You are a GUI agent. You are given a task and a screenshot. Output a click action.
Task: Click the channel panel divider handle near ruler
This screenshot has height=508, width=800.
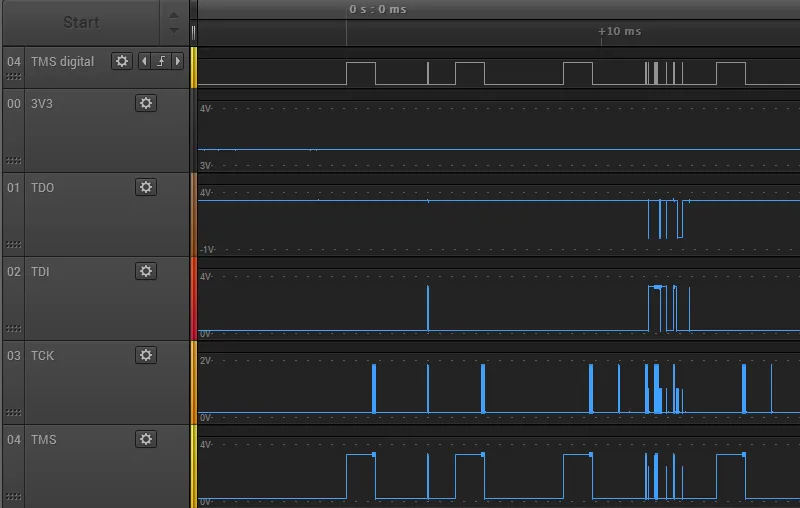click(193, 33)
